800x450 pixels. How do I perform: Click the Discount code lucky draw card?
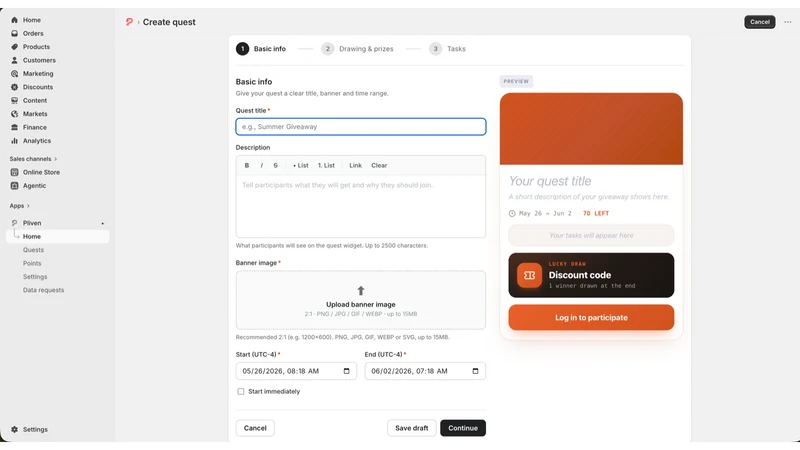pos(591,276)
